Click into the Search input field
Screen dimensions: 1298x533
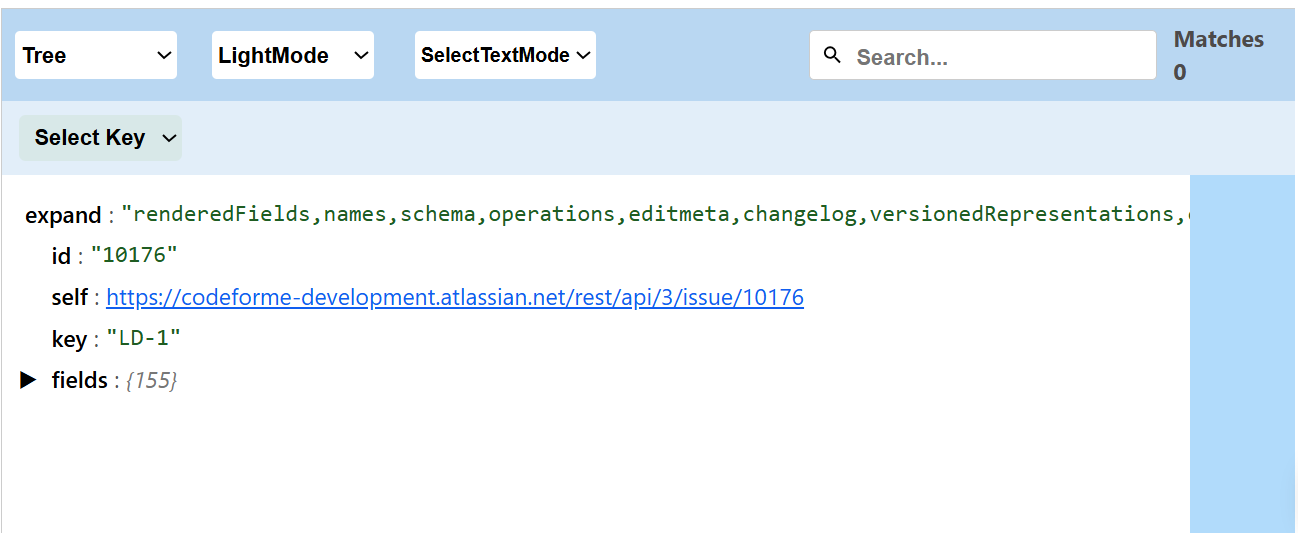pyautogui.click(x=1000, y=57)
